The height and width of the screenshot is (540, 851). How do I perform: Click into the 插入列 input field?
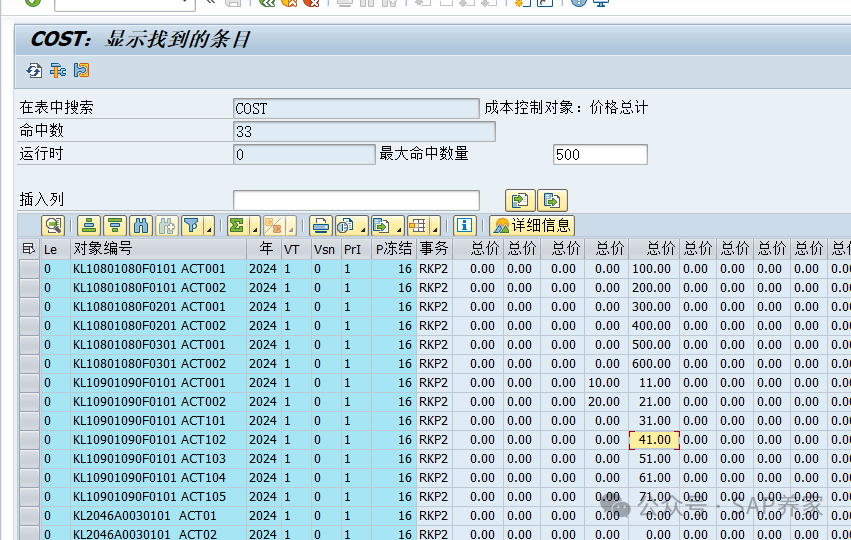coord(356,200)
